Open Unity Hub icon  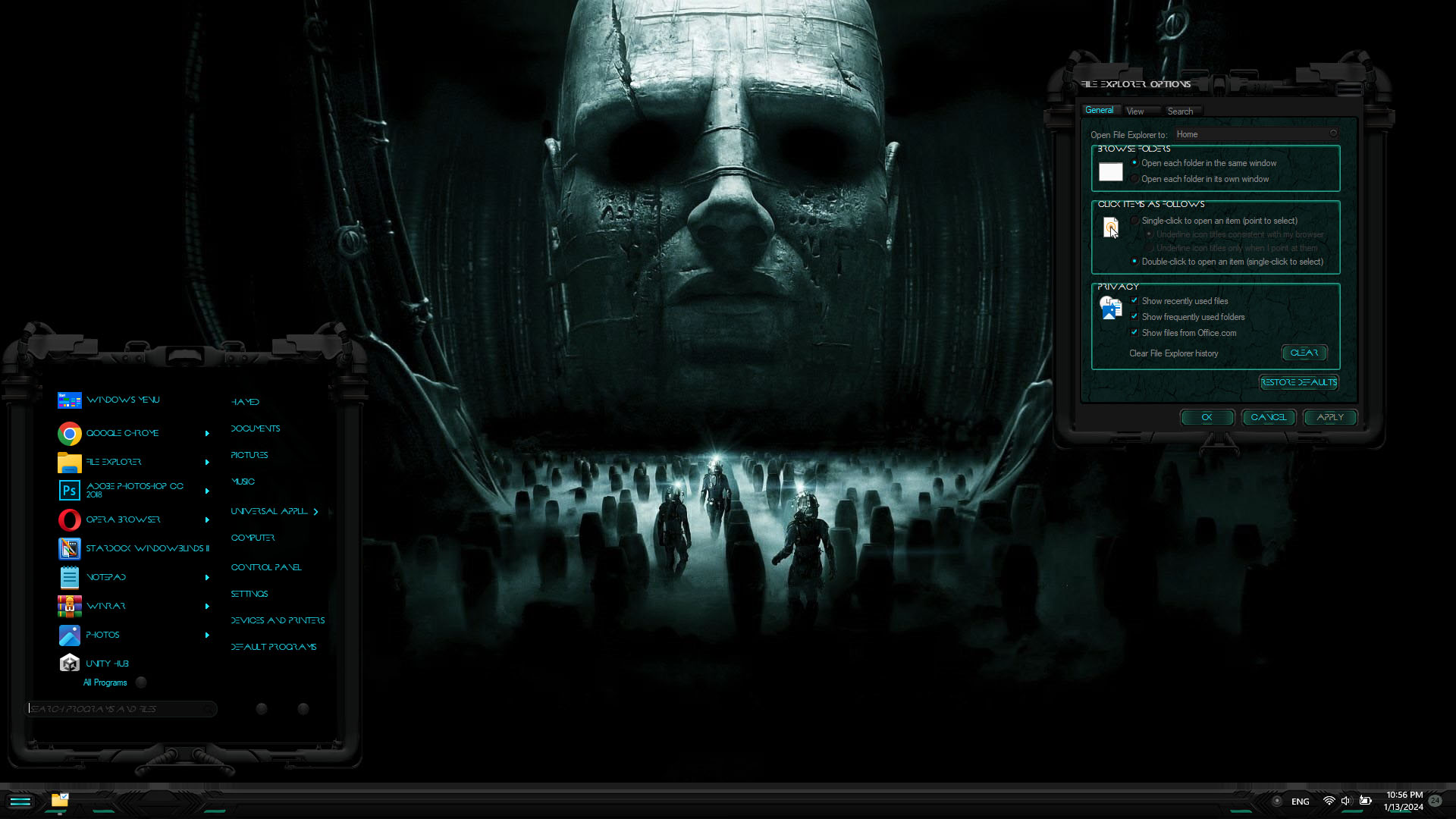pyautogui.click(x=69, y=664)
